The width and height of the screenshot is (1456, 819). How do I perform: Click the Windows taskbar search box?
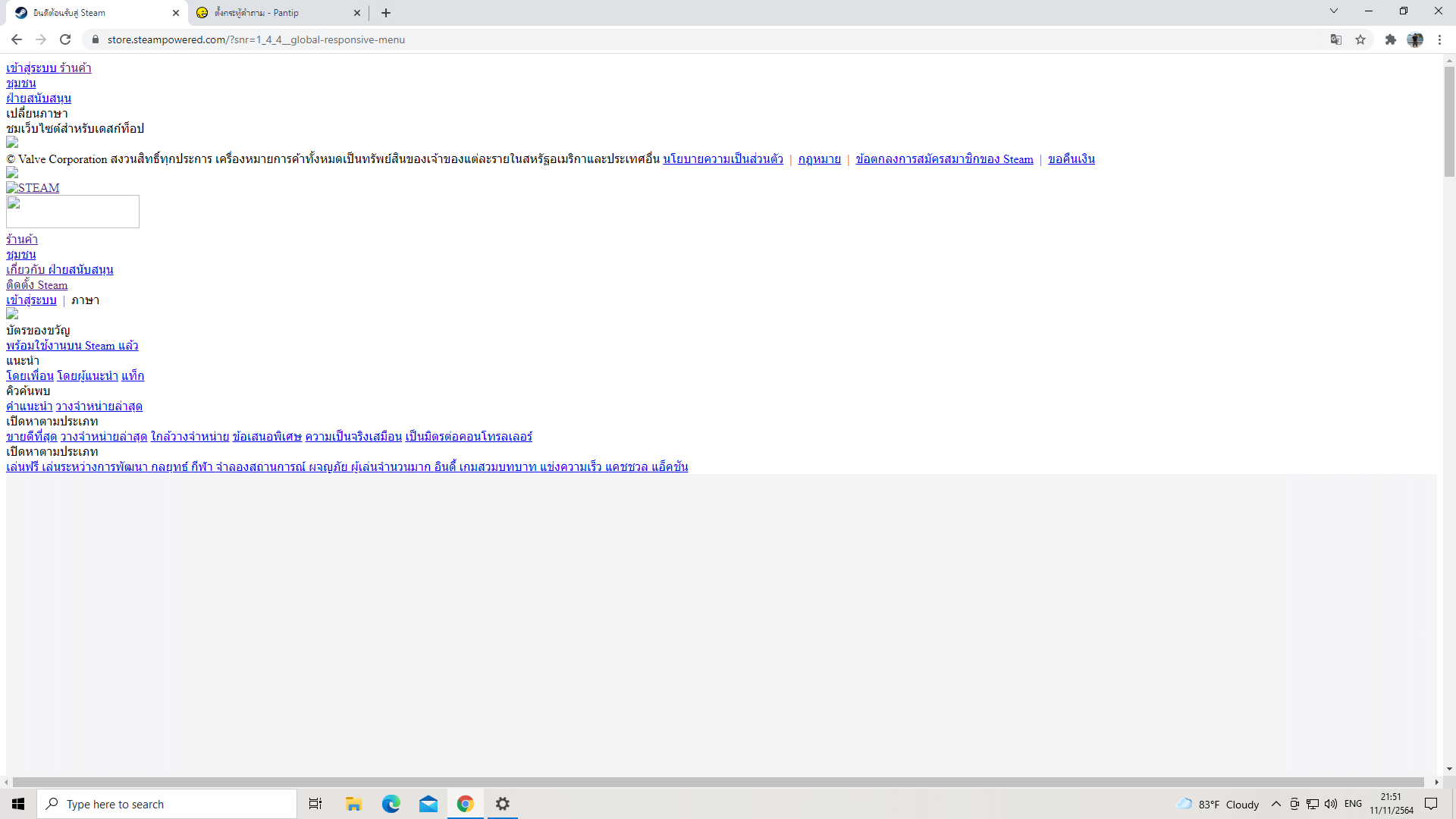(167, 804)
